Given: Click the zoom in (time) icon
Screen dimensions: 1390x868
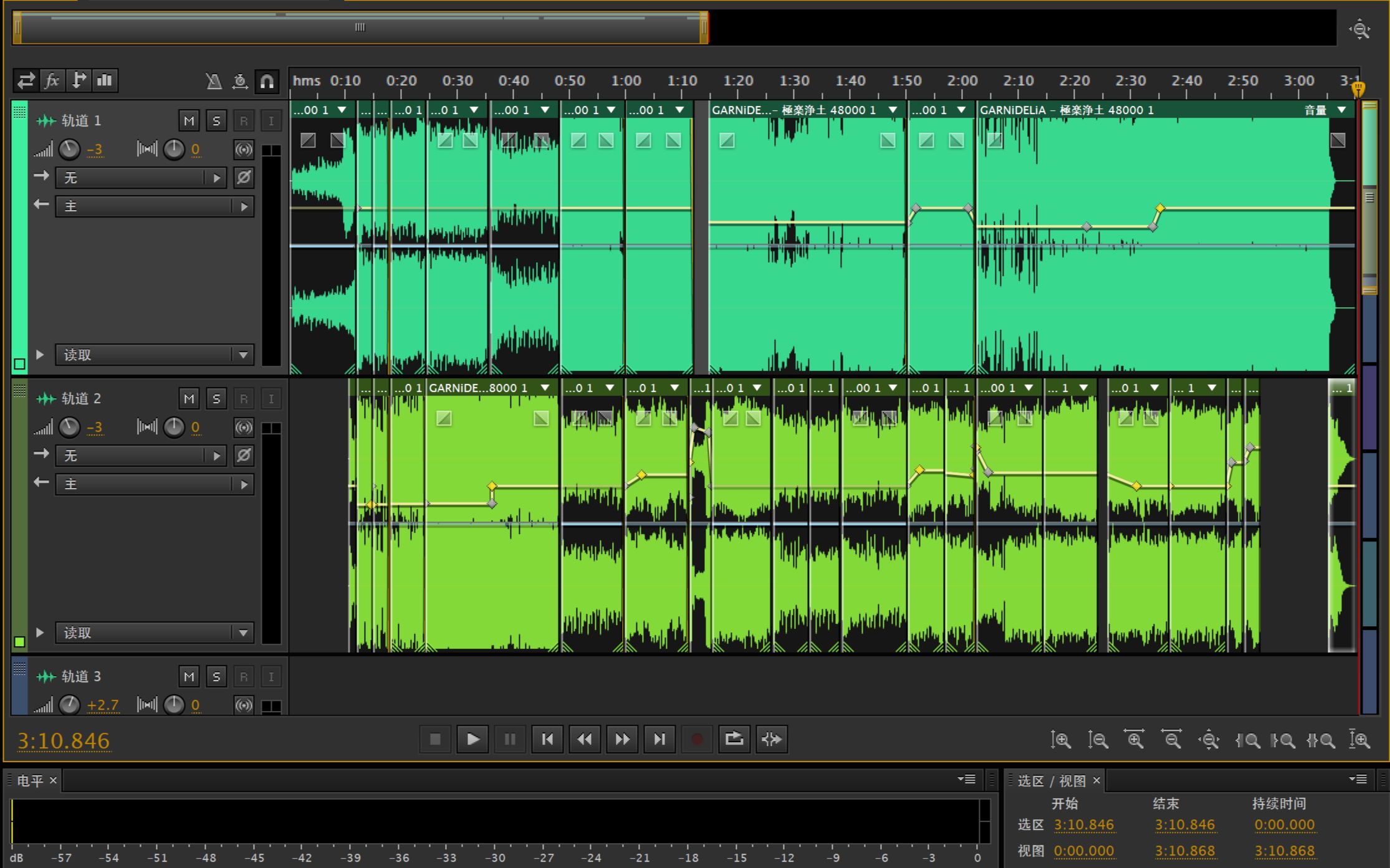Looking at the screenshot, I should coord(1134,740).
